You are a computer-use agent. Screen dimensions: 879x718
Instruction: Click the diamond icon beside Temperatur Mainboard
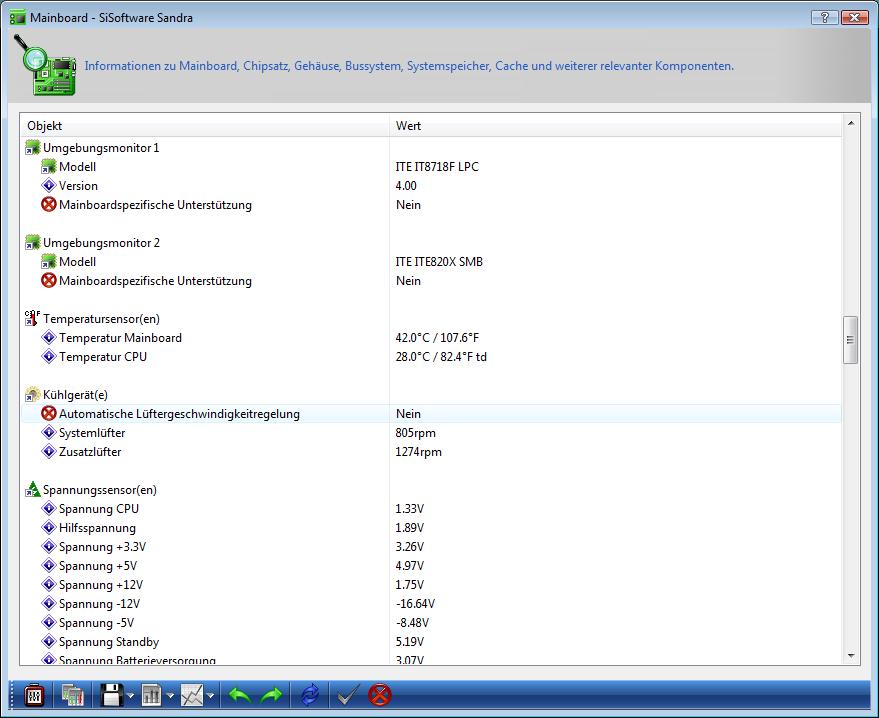49,337
